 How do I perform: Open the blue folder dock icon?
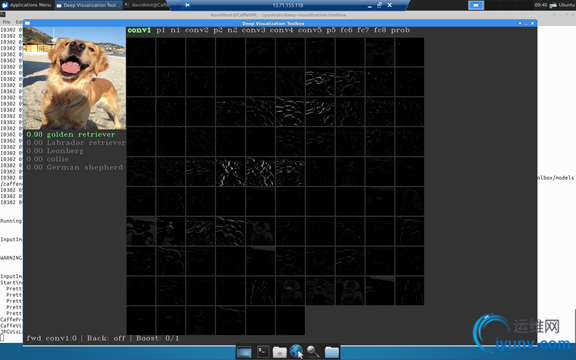click(x=332, y=352)
